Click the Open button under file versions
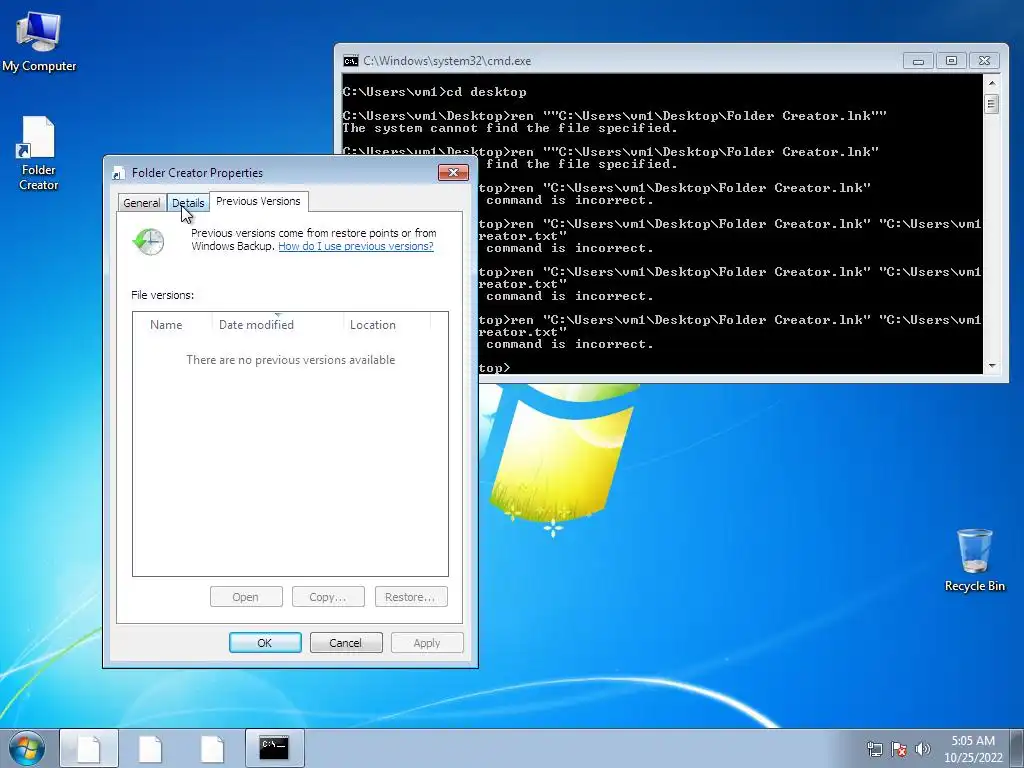 tap(246, 597)
